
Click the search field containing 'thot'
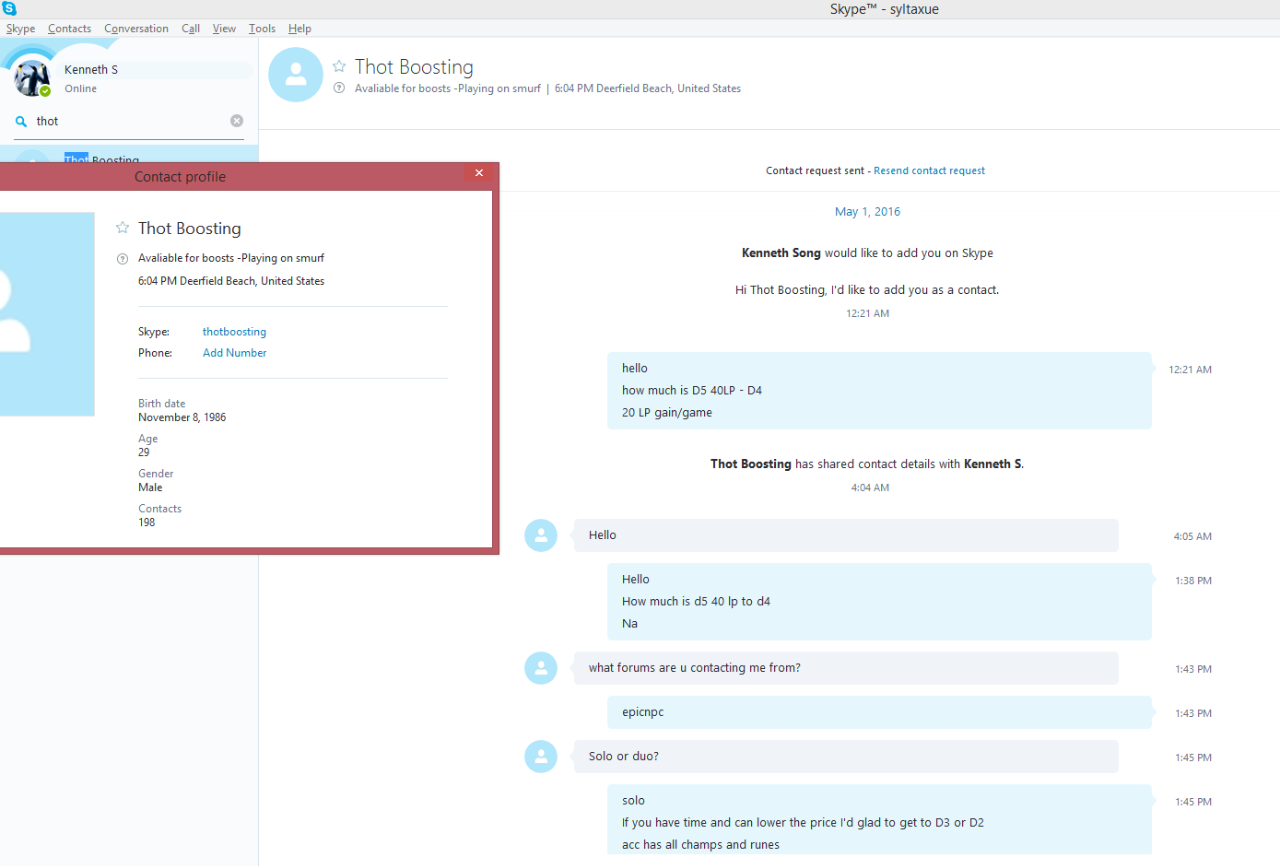[x=130, y=121]
